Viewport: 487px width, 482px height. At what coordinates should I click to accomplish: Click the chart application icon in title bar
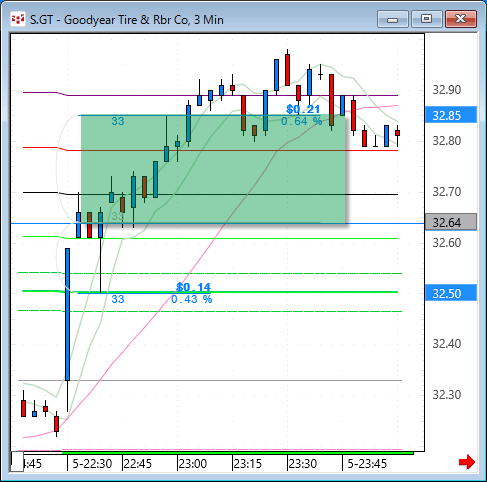click(18, 19)
